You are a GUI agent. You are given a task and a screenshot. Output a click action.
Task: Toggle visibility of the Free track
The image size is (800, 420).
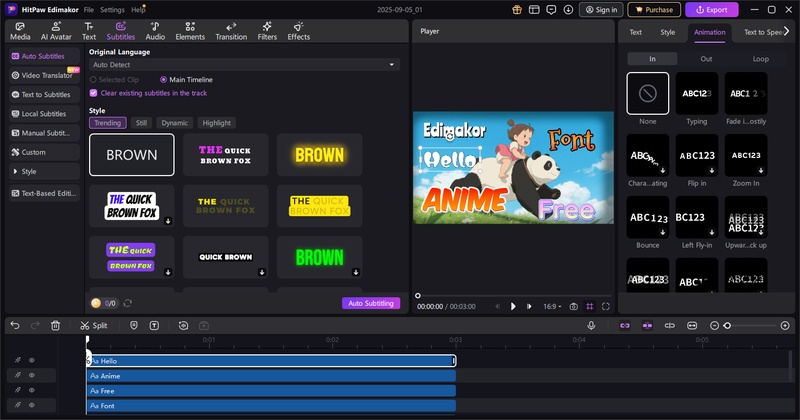click(x=32, y=390)
